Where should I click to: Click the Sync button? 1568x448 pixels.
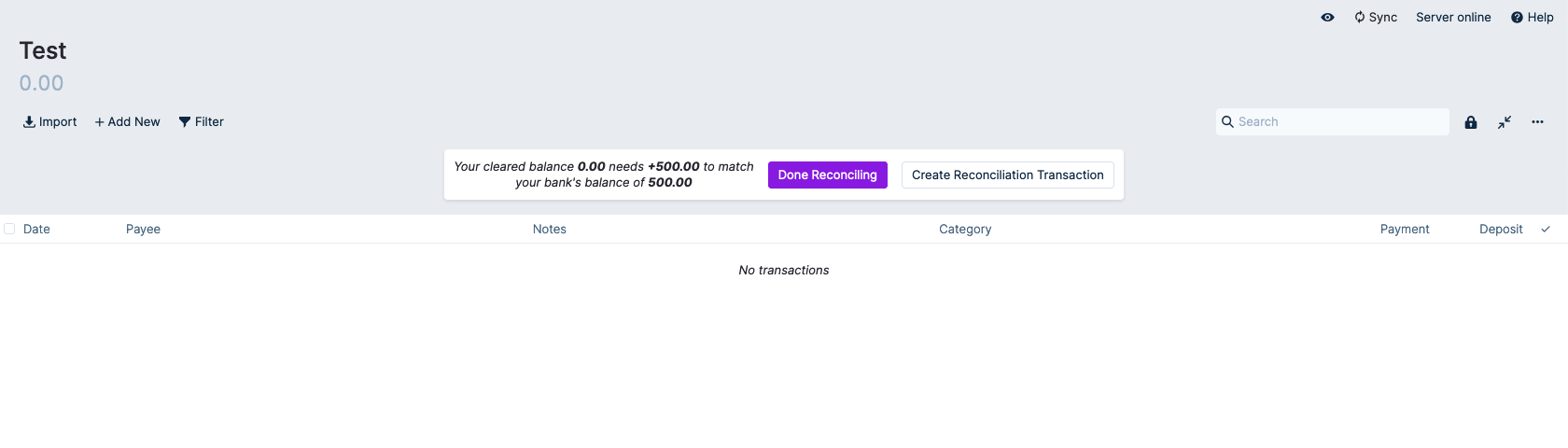click(x=1376, y=18)
